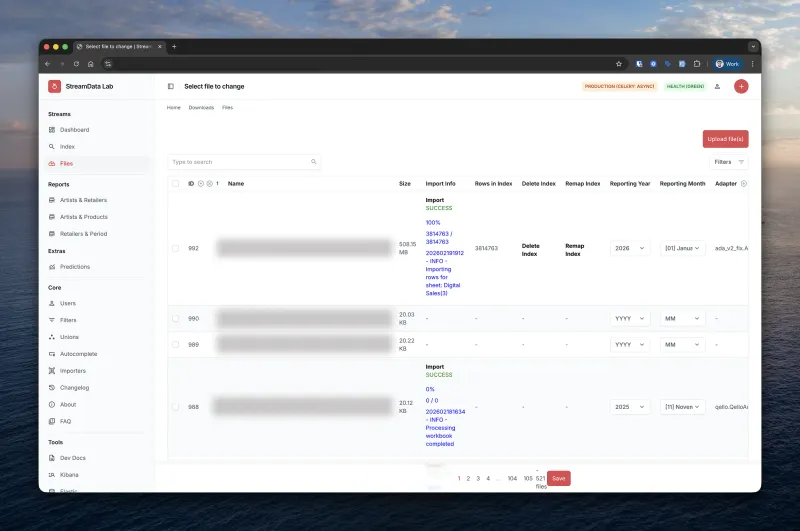Open the YYYY year dropdown for file 990
The width and height of the screenshot is (800, 531).
tap(630, 318)
